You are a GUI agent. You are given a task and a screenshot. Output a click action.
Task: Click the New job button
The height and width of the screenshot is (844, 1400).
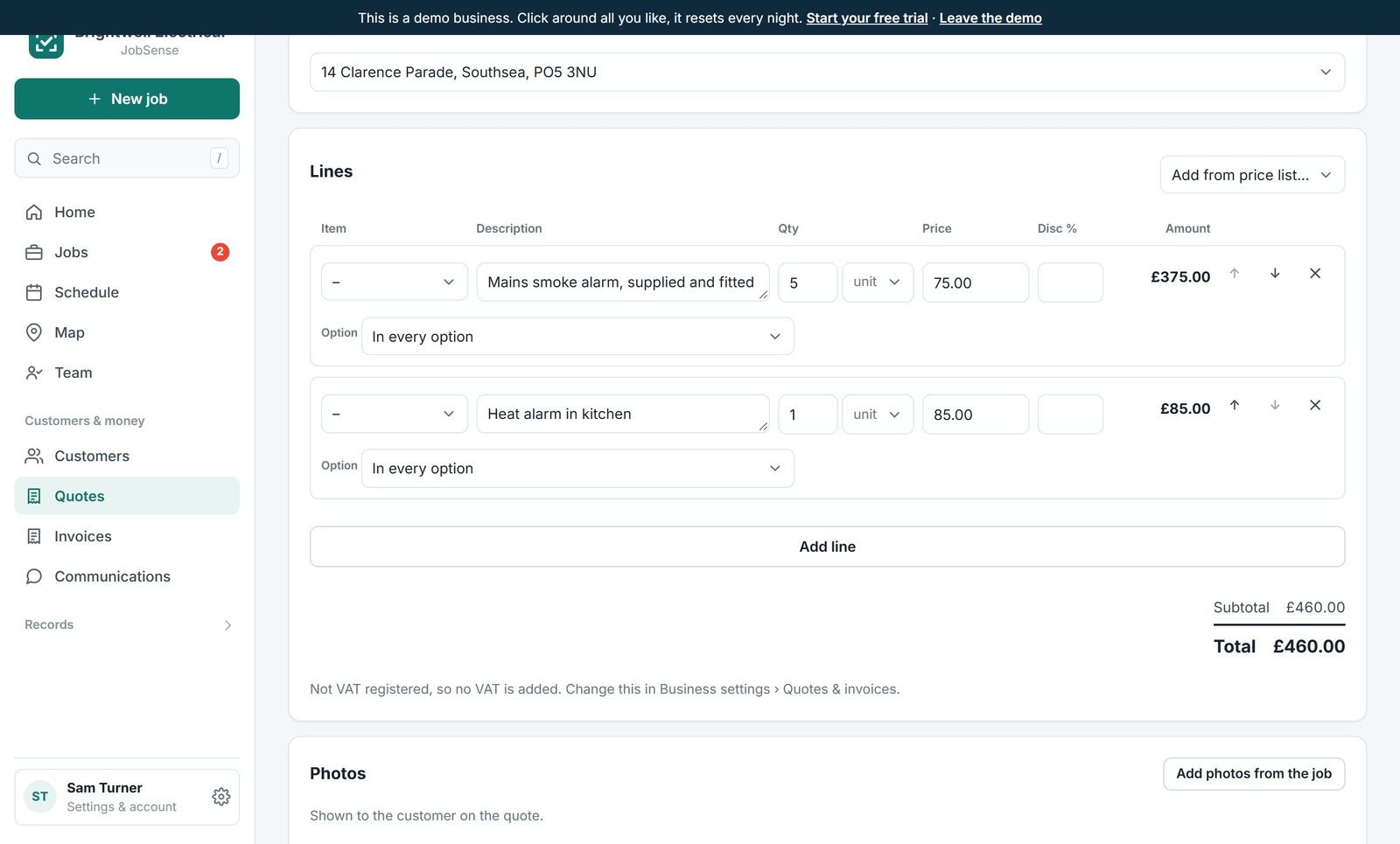127,99
